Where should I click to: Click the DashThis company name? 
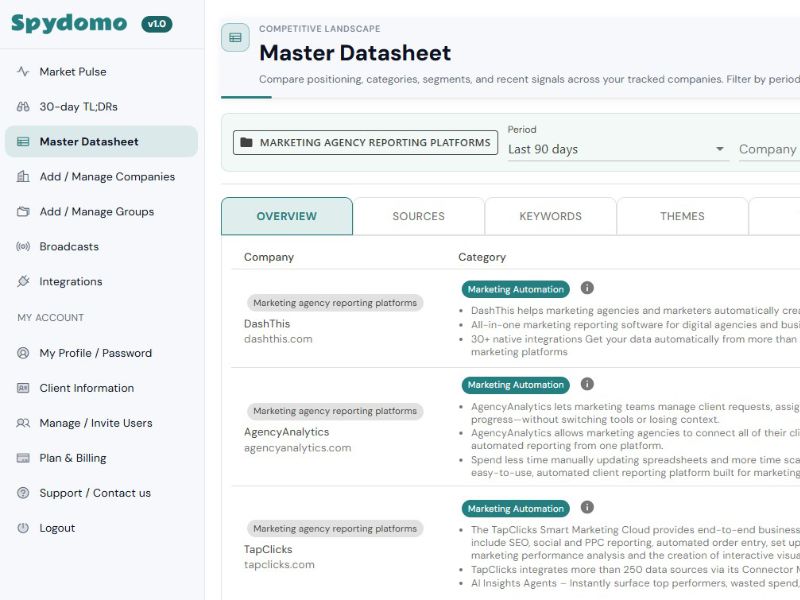(x=267, y=323)
